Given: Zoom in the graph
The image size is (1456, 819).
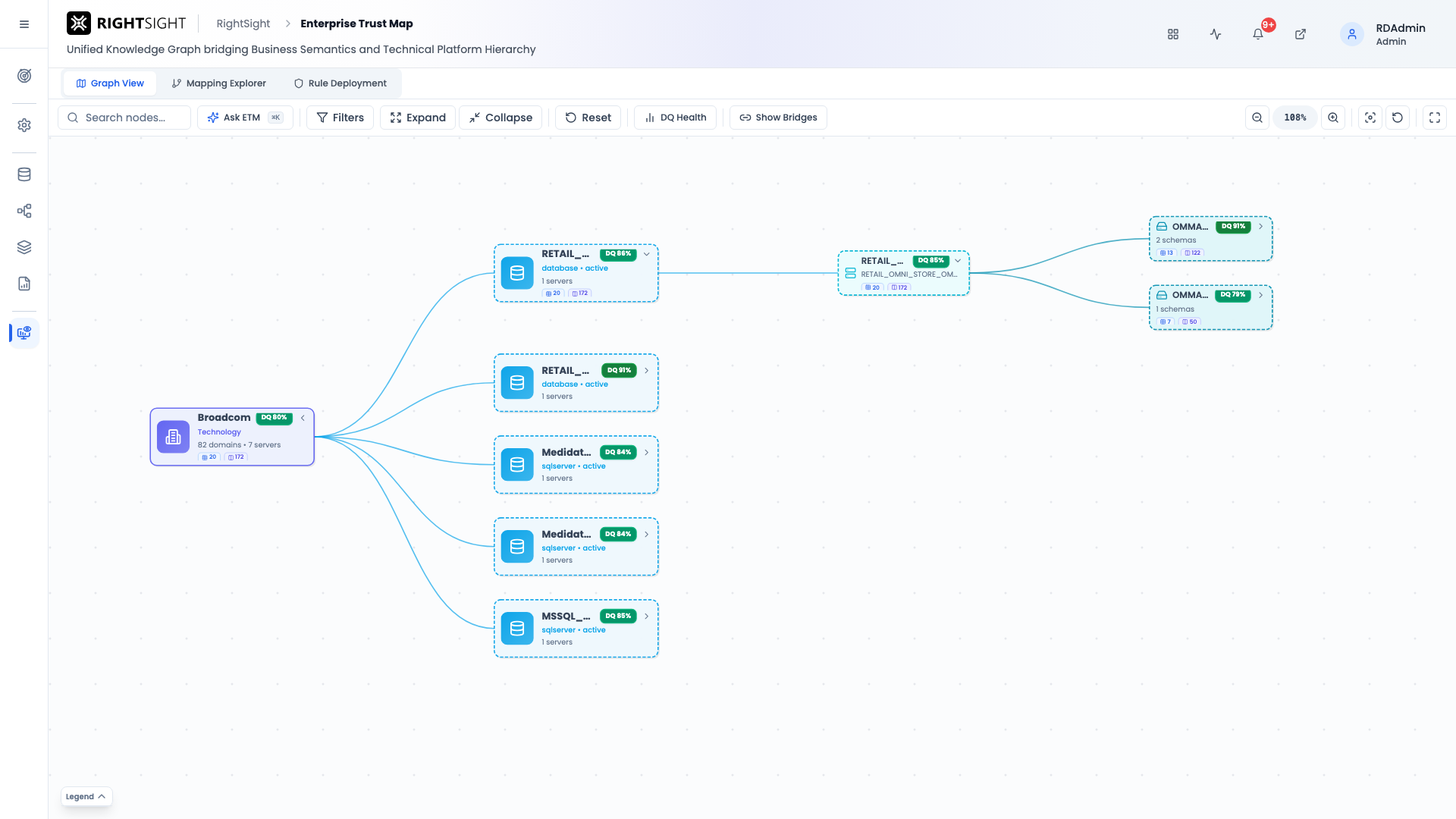Looking at the screenshot, I should point(1333,118).
